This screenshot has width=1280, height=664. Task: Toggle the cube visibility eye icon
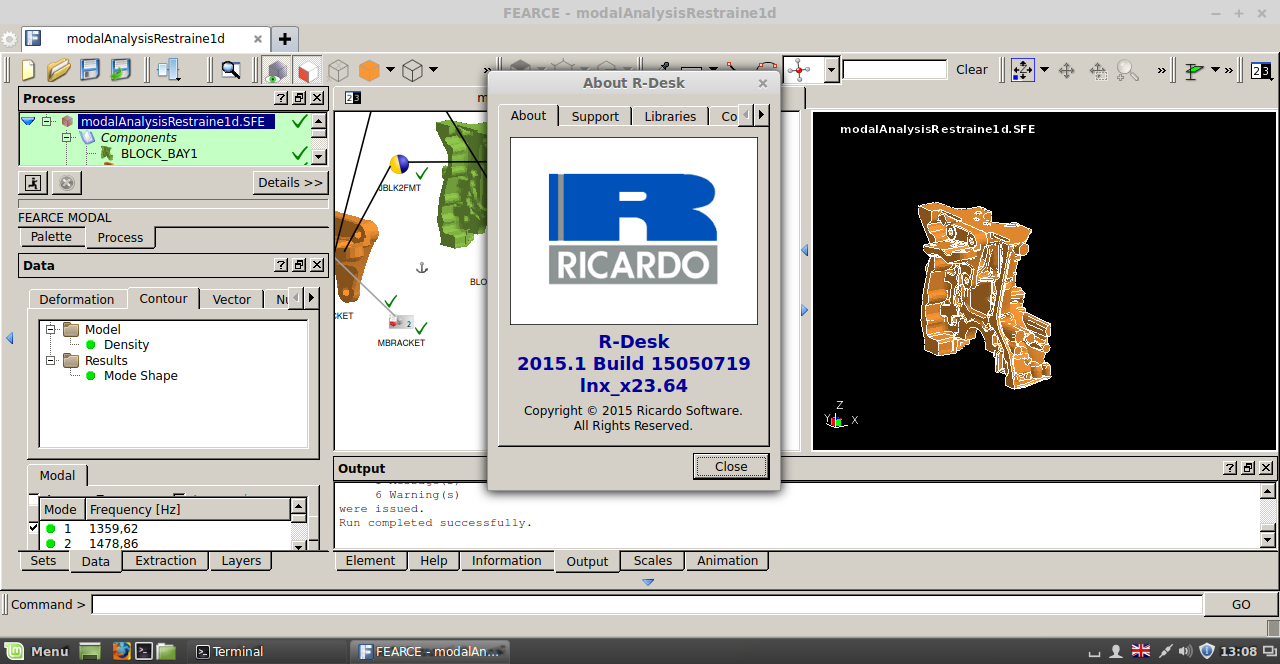(277, 71)
